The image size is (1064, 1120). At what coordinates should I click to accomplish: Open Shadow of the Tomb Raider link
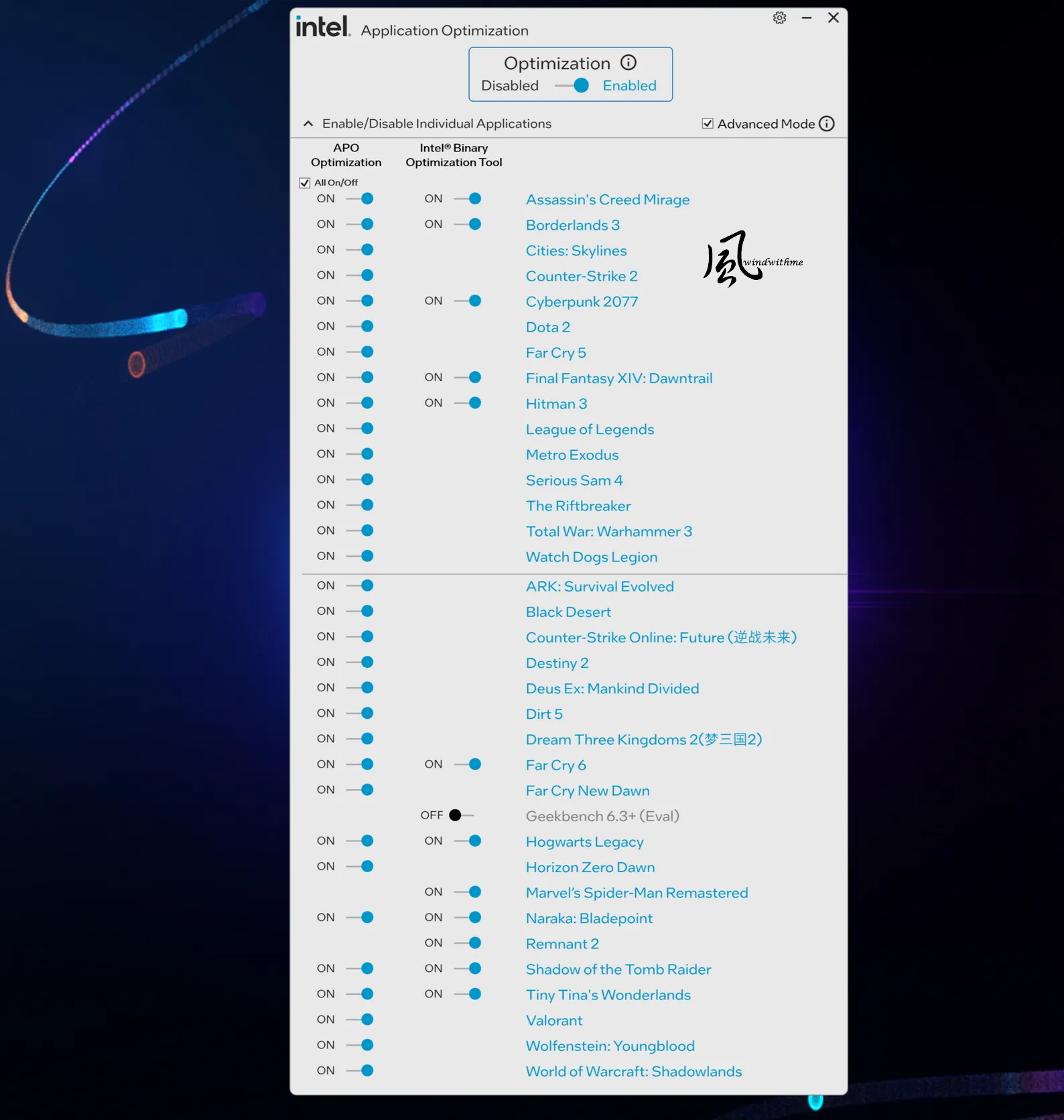618,969
